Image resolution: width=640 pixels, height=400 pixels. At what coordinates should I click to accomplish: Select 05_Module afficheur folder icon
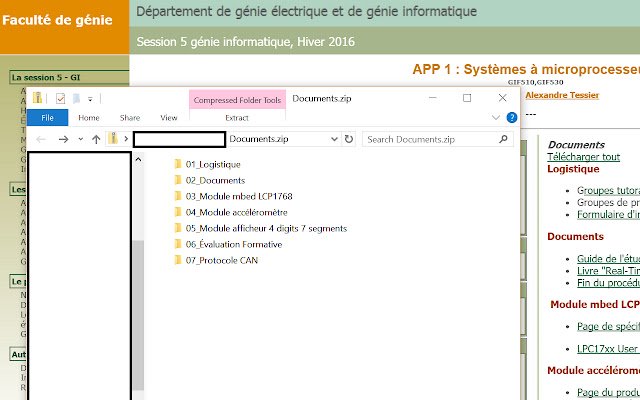tap(178, 228)
